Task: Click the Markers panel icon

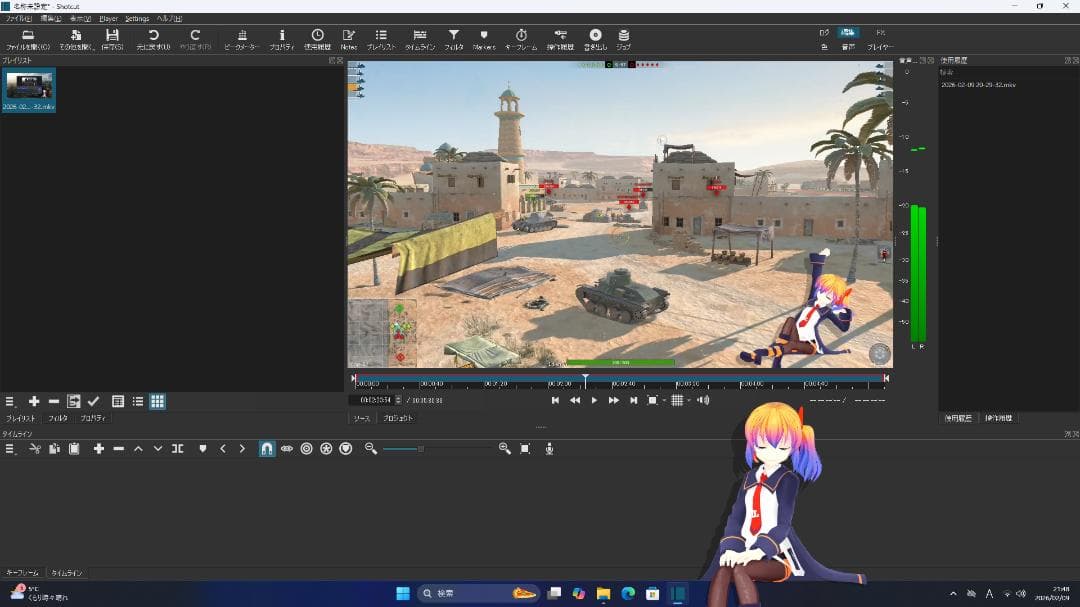Action: [x=484, y=37]
